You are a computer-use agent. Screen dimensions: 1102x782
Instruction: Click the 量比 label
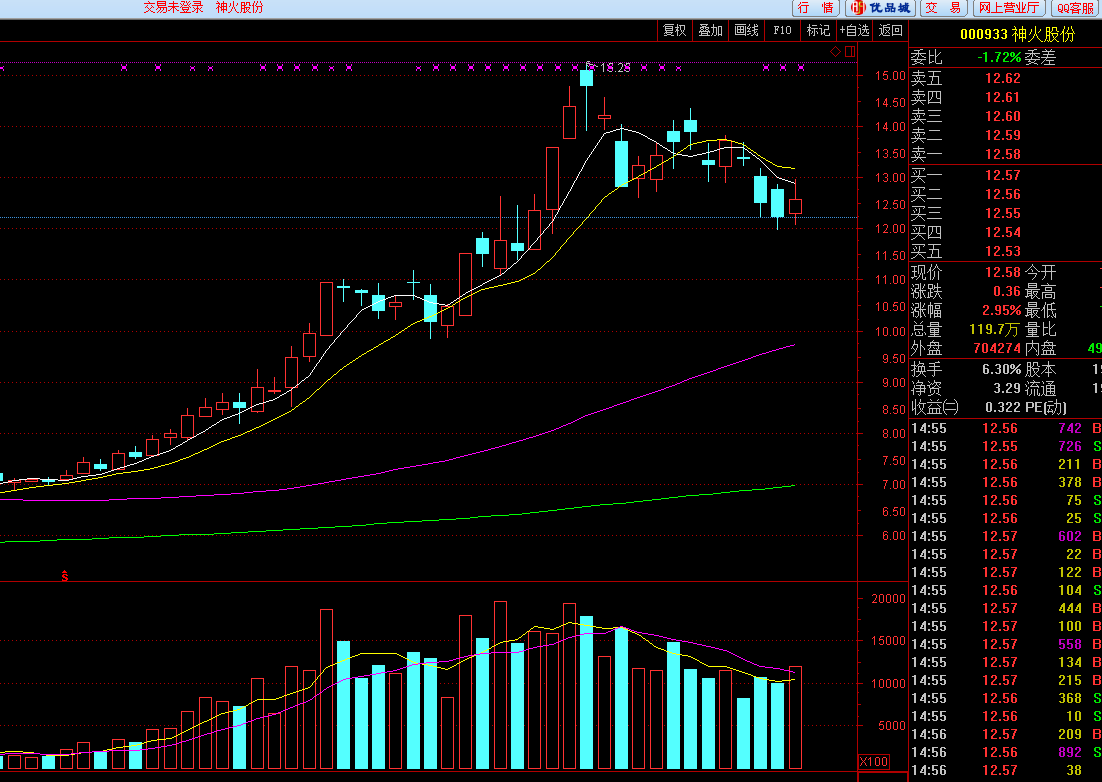point(1040,329)
